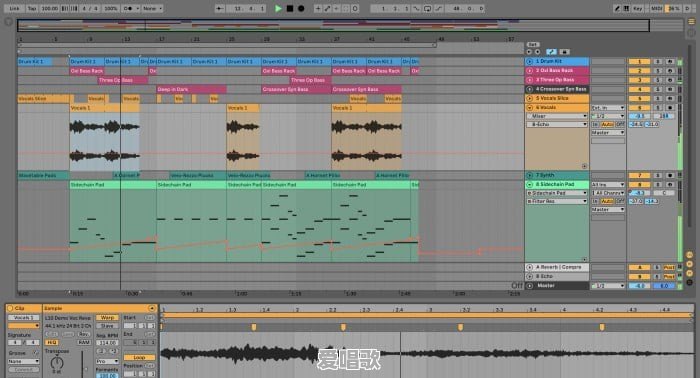Enable HiQ sample mode

52,342
